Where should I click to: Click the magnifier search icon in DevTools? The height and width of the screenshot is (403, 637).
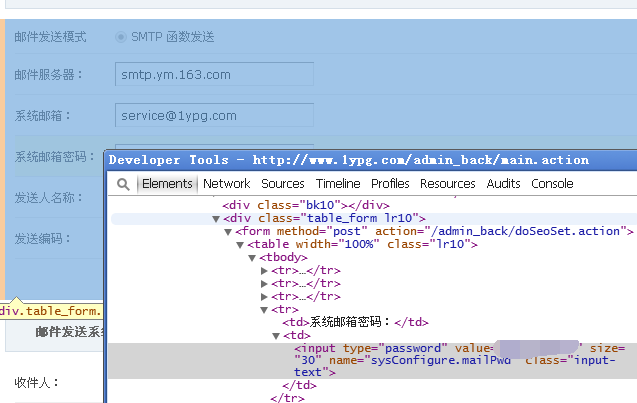coord(123,184)
